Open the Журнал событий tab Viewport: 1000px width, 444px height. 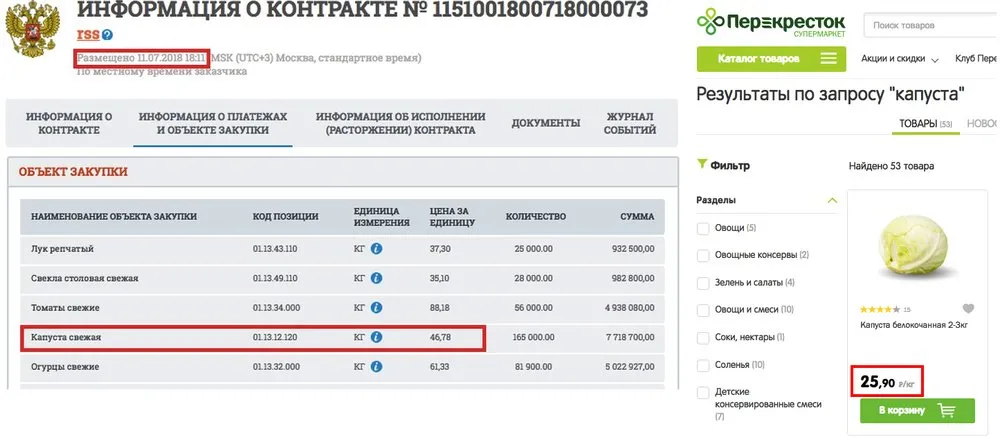tap(631, 124)
